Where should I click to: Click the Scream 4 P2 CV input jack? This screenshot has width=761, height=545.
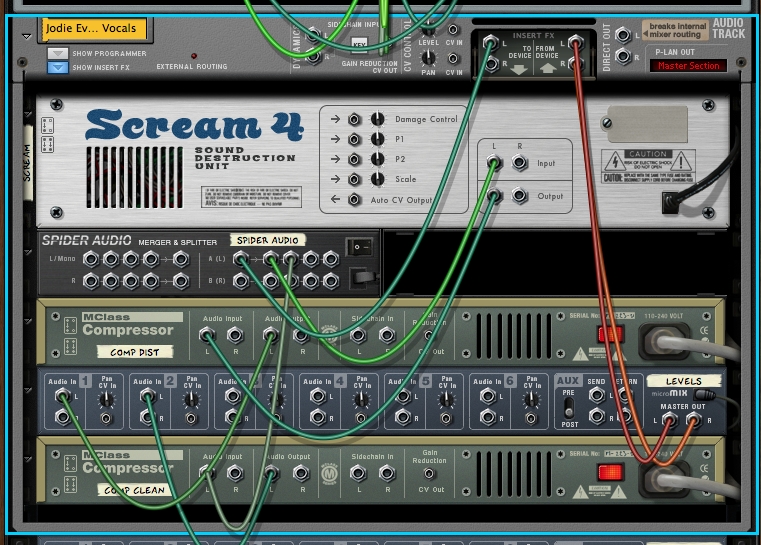click(354, 159)
